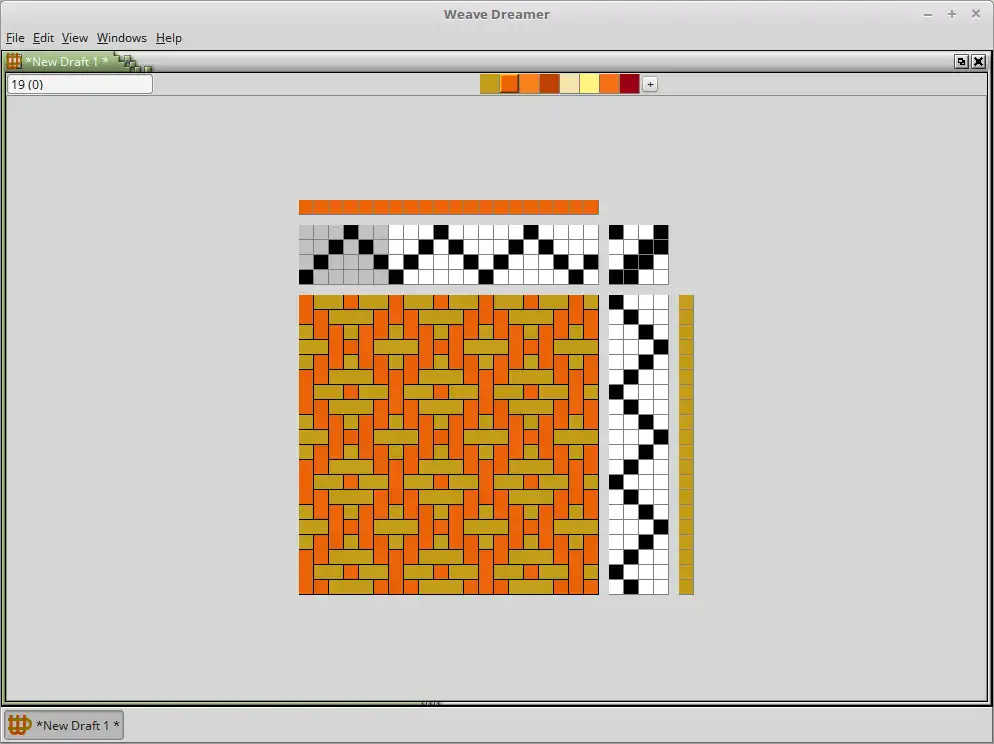The height and width of the screenshot is (744, 994).
Task: Open the Windows menu
Action: click(122, 38)
